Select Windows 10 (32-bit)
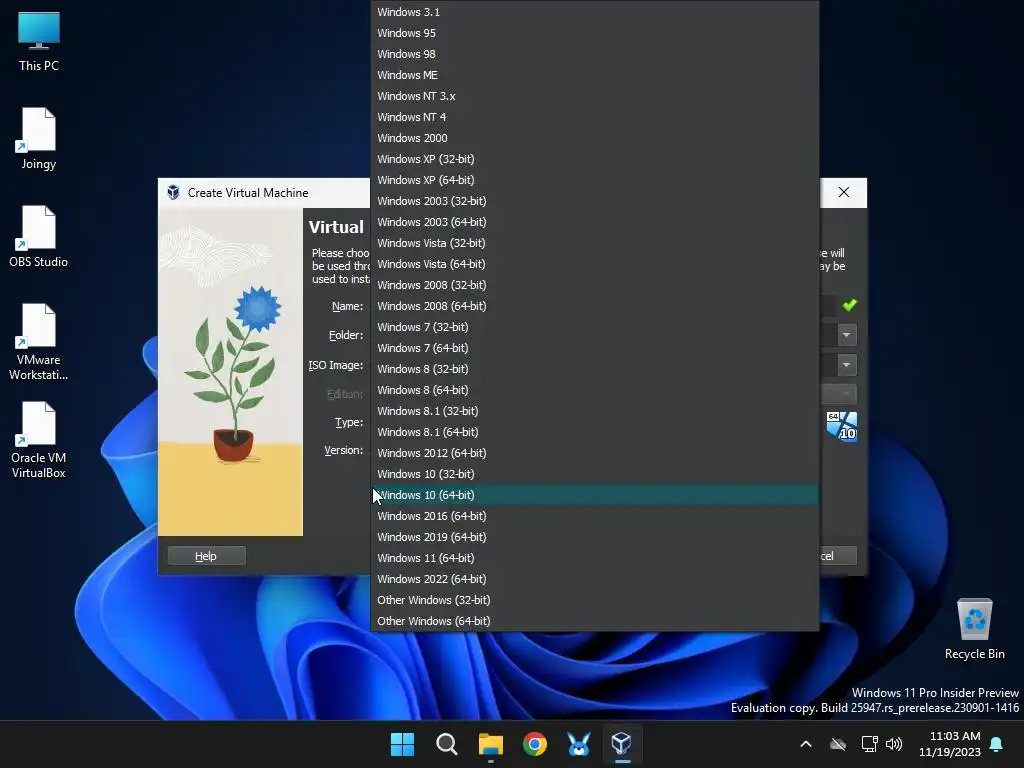 click(x=595, y=473)
